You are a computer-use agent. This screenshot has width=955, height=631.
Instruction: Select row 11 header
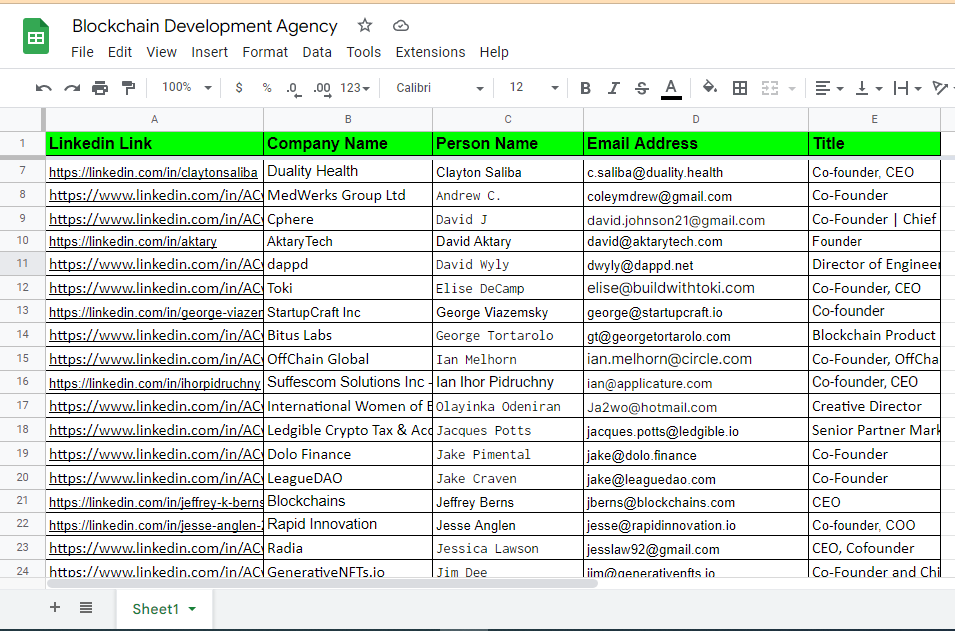23,264
